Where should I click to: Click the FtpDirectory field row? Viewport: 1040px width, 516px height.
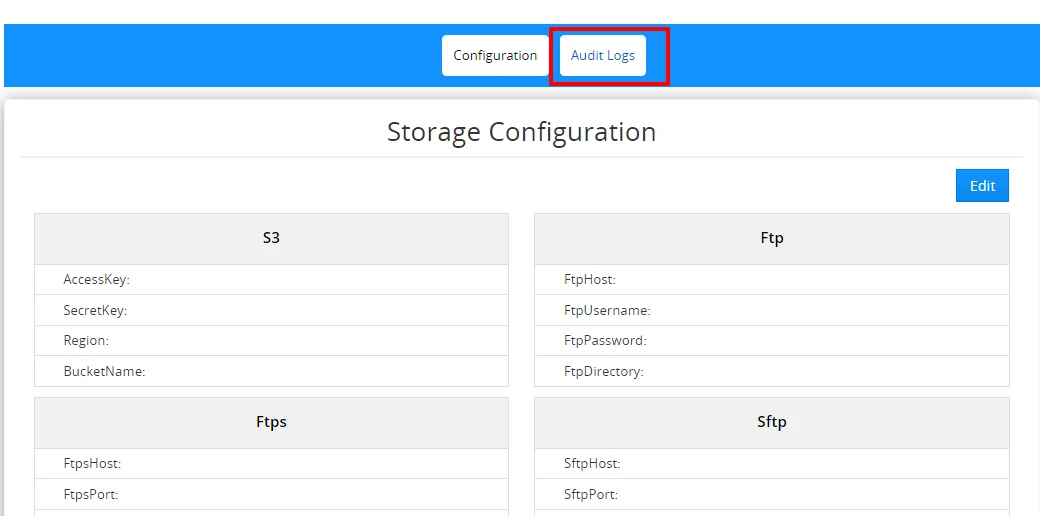pyautogui.click(x=771, y=372)
